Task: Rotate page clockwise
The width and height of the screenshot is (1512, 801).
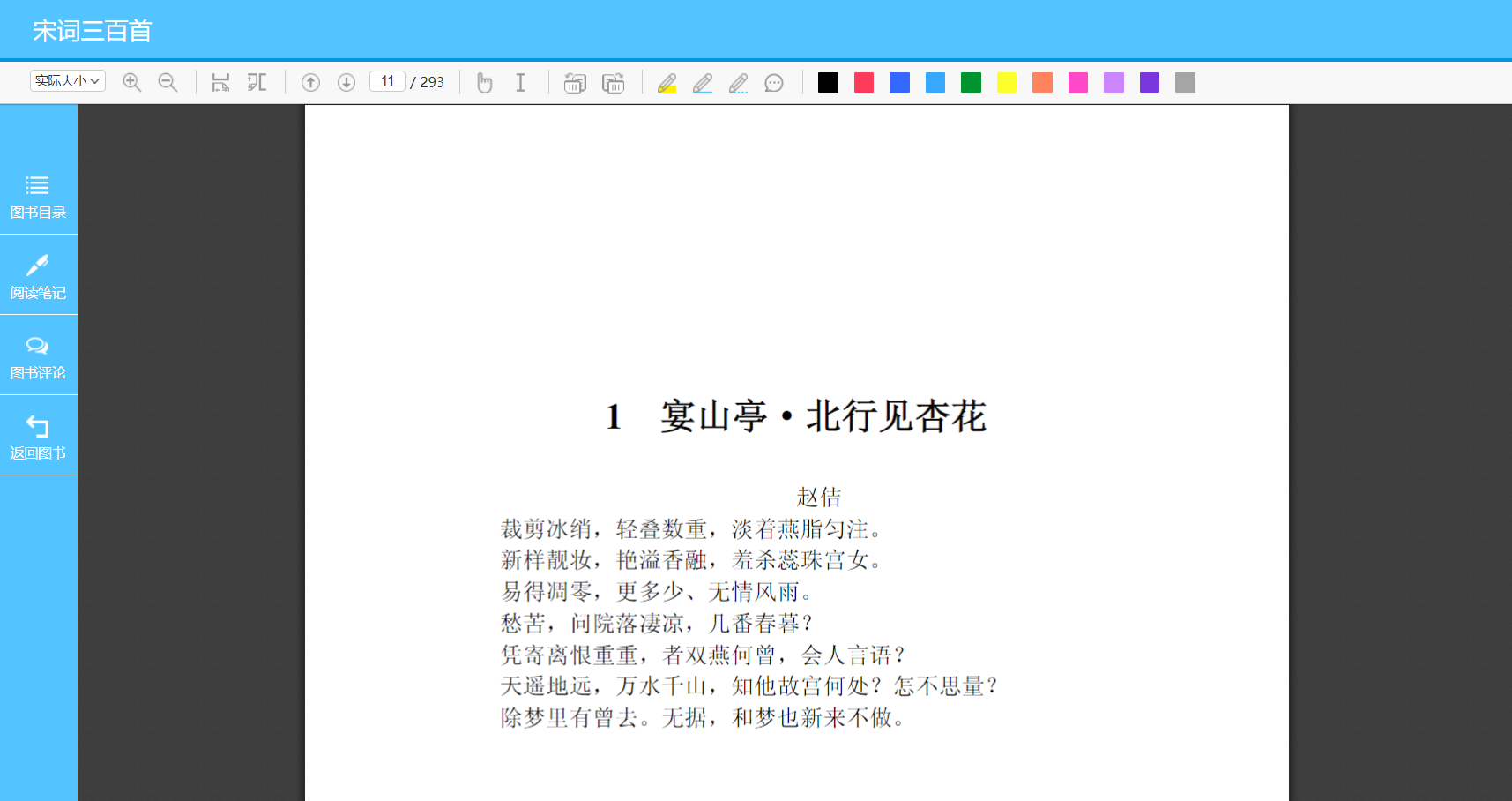Action: coord(613,82)
